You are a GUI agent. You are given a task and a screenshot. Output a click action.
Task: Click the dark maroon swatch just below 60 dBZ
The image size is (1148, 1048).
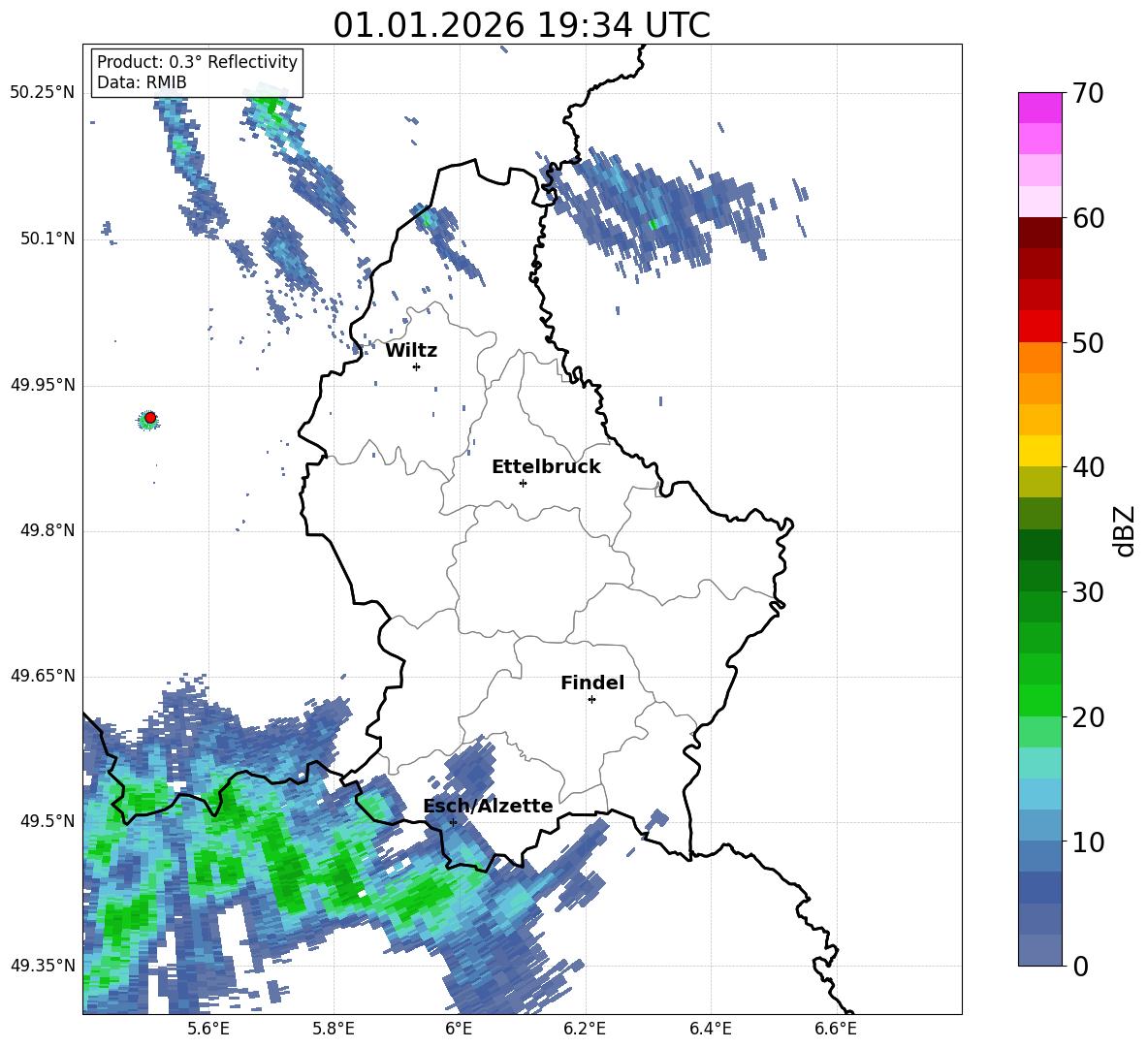tap(1039, 233)
